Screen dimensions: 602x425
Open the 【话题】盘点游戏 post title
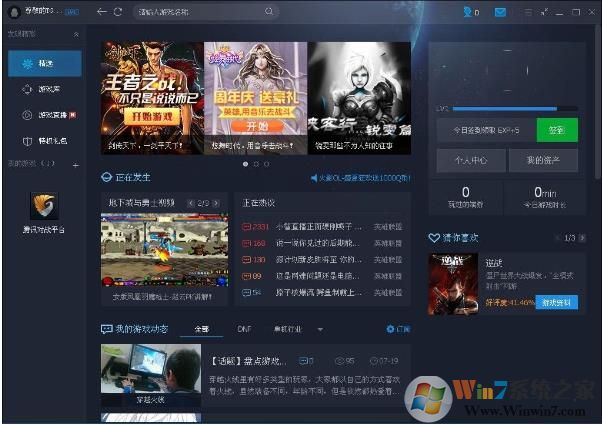point(248,361)
